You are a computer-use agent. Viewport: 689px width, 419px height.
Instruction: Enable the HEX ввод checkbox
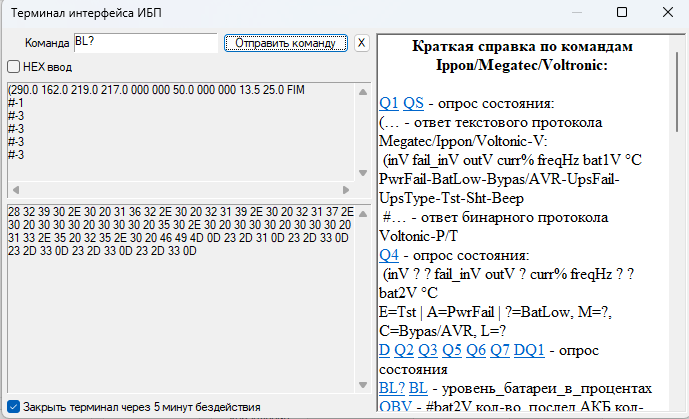pyautogui.click(x=14, y=66)
